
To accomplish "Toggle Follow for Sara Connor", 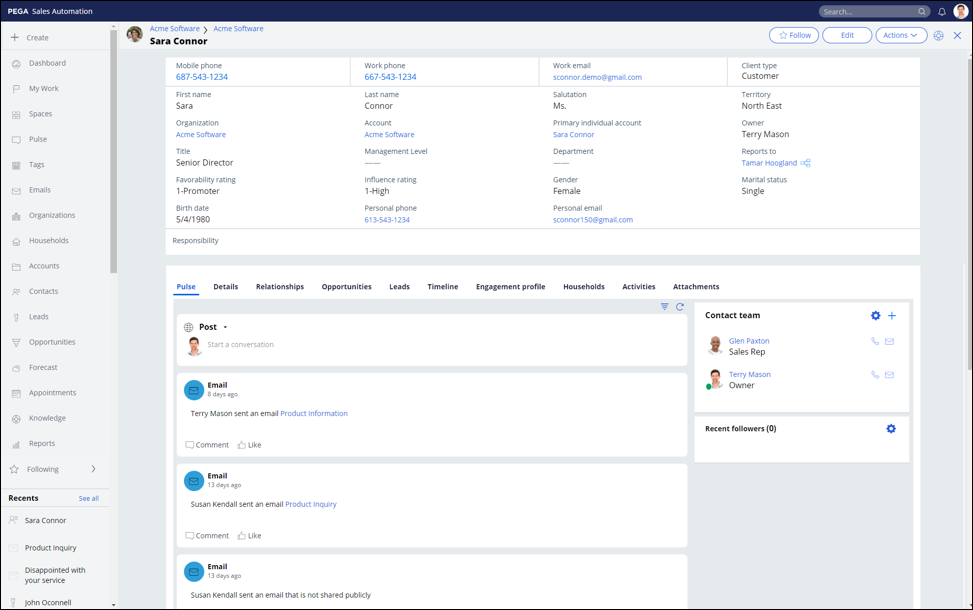I will point(793,35).
